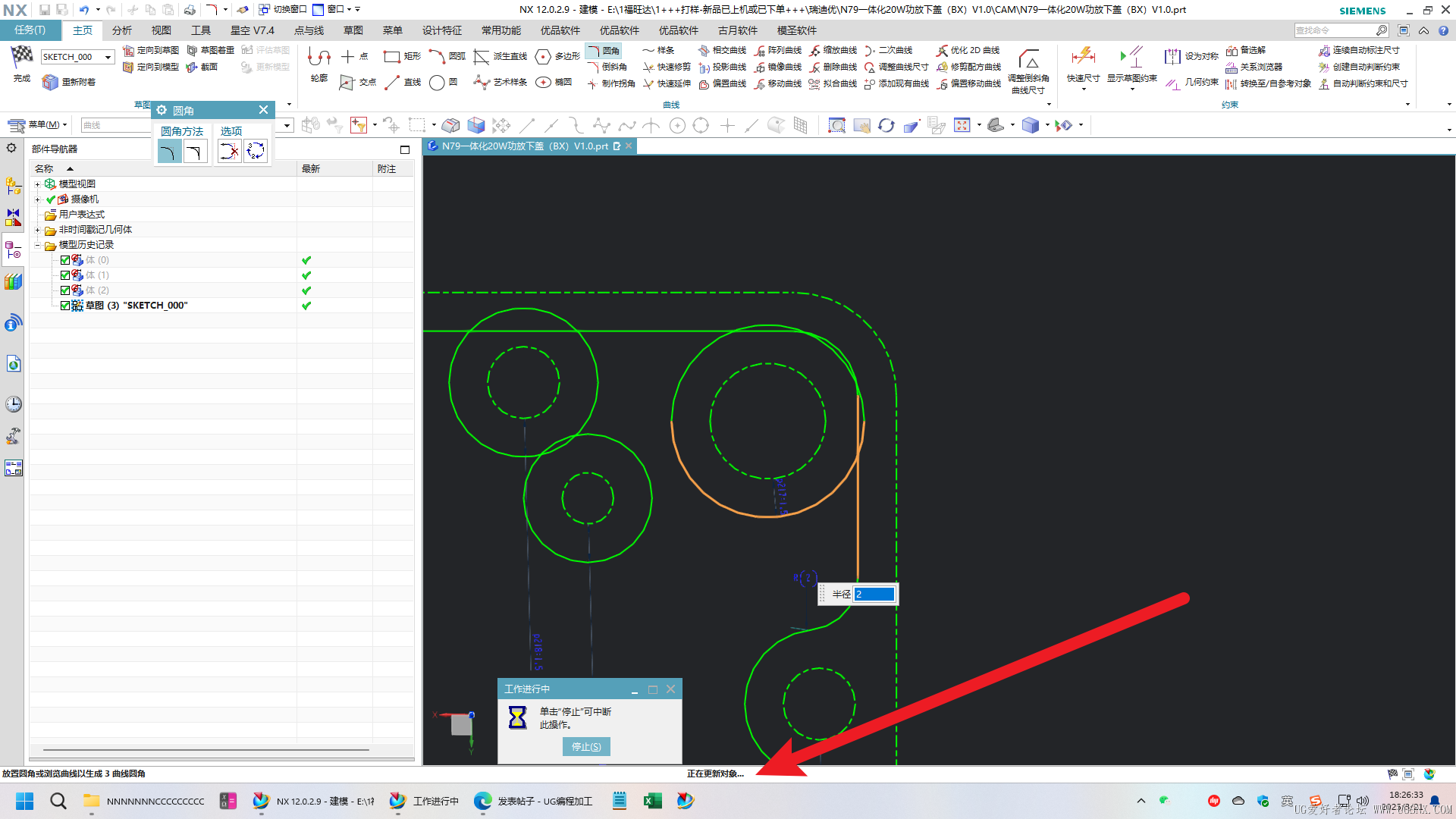This screenshot has width=1456, height=819.
Task: Expand the 模型视图 tree node
Action: [37, 184]
